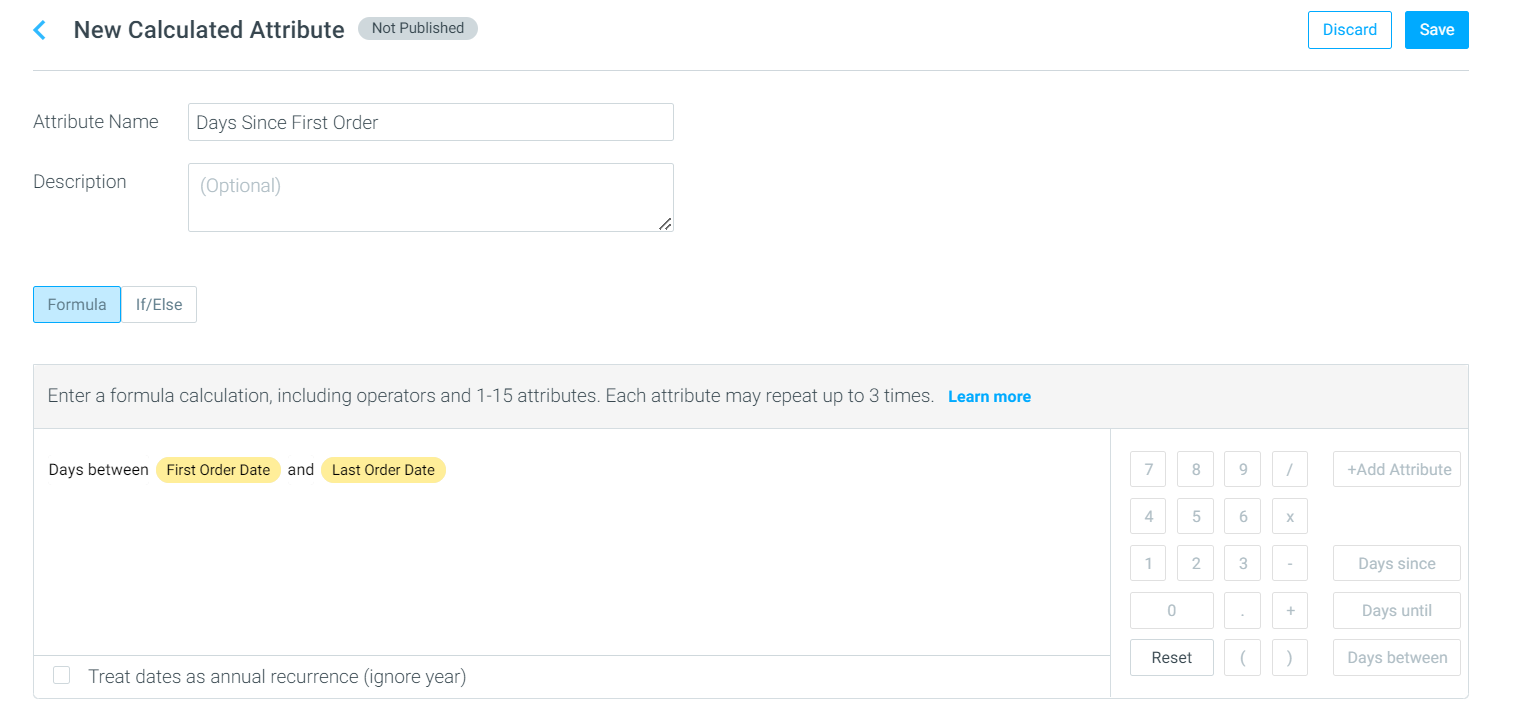1518x717 pixels.
Task: Insert the decimal point key
Action: click(1242, 610)
